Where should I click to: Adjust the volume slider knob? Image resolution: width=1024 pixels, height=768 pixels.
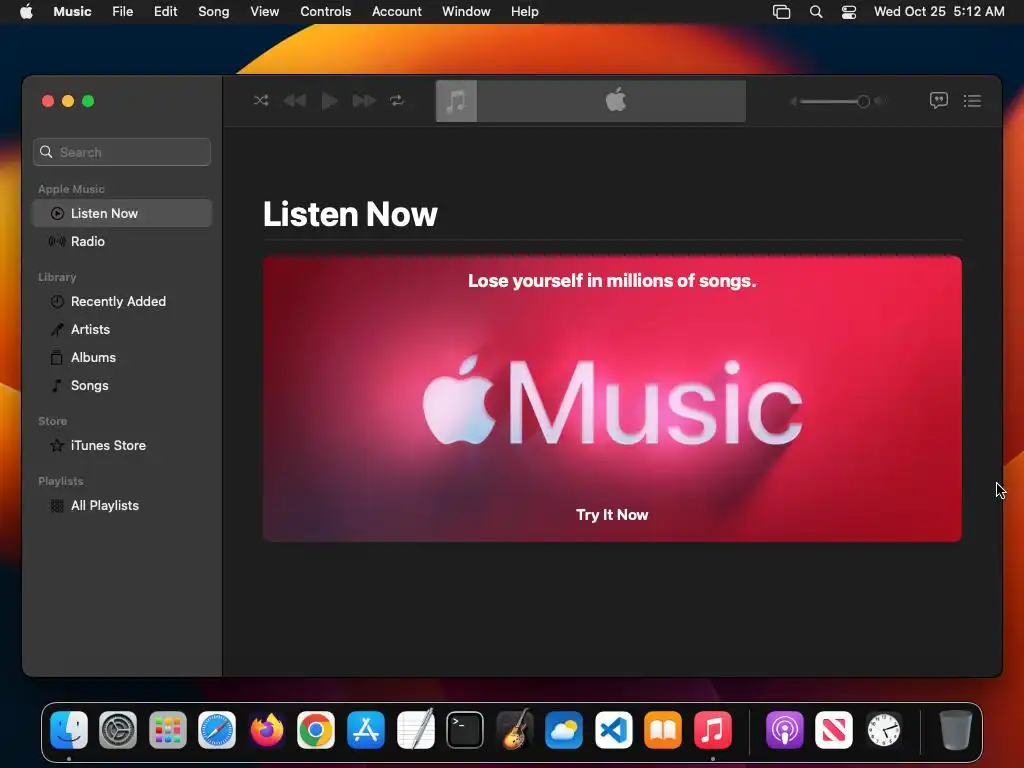pyautogui.click(x=863, y=101)
